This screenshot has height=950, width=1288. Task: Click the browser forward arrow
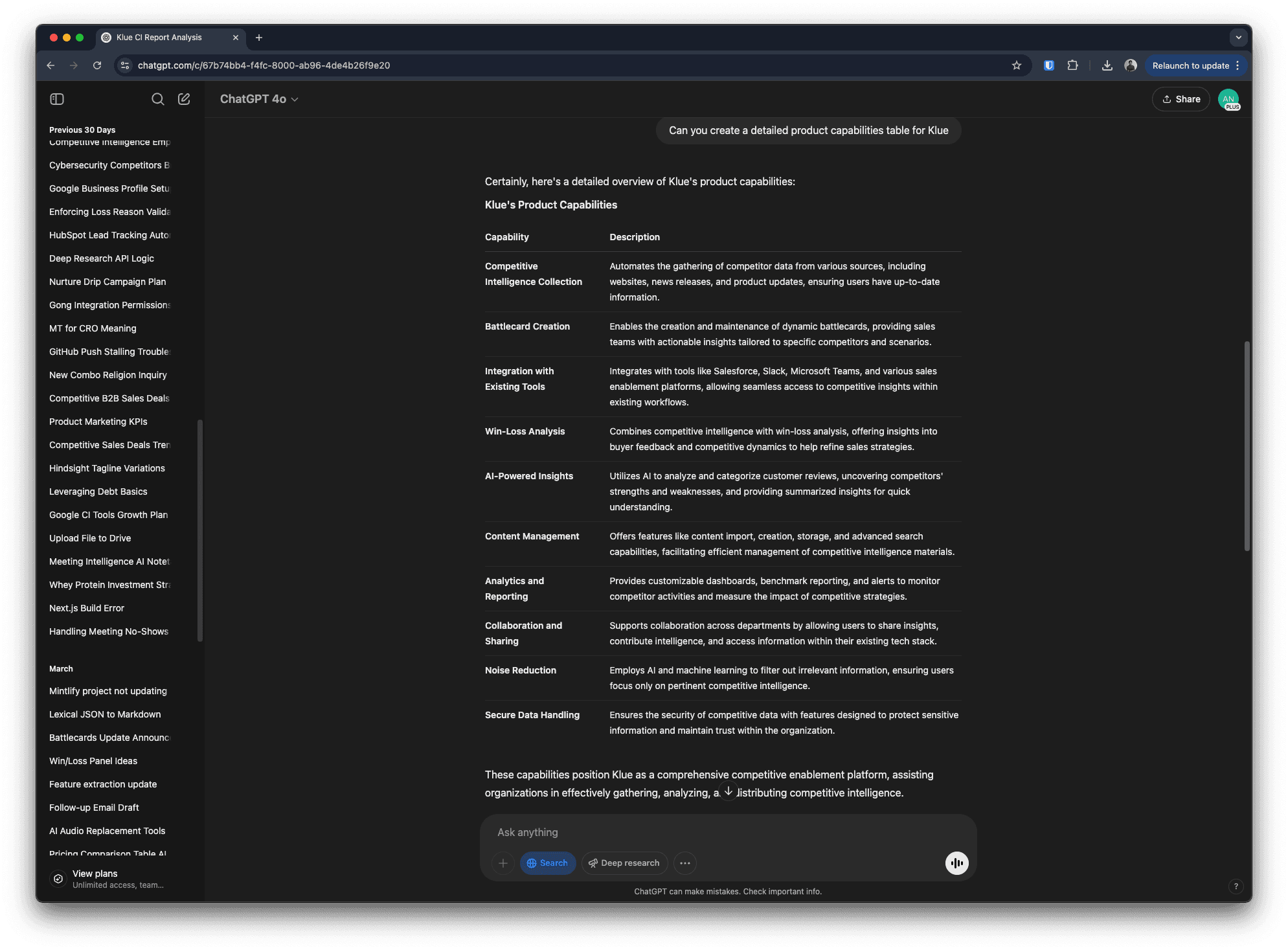[74, 65]
